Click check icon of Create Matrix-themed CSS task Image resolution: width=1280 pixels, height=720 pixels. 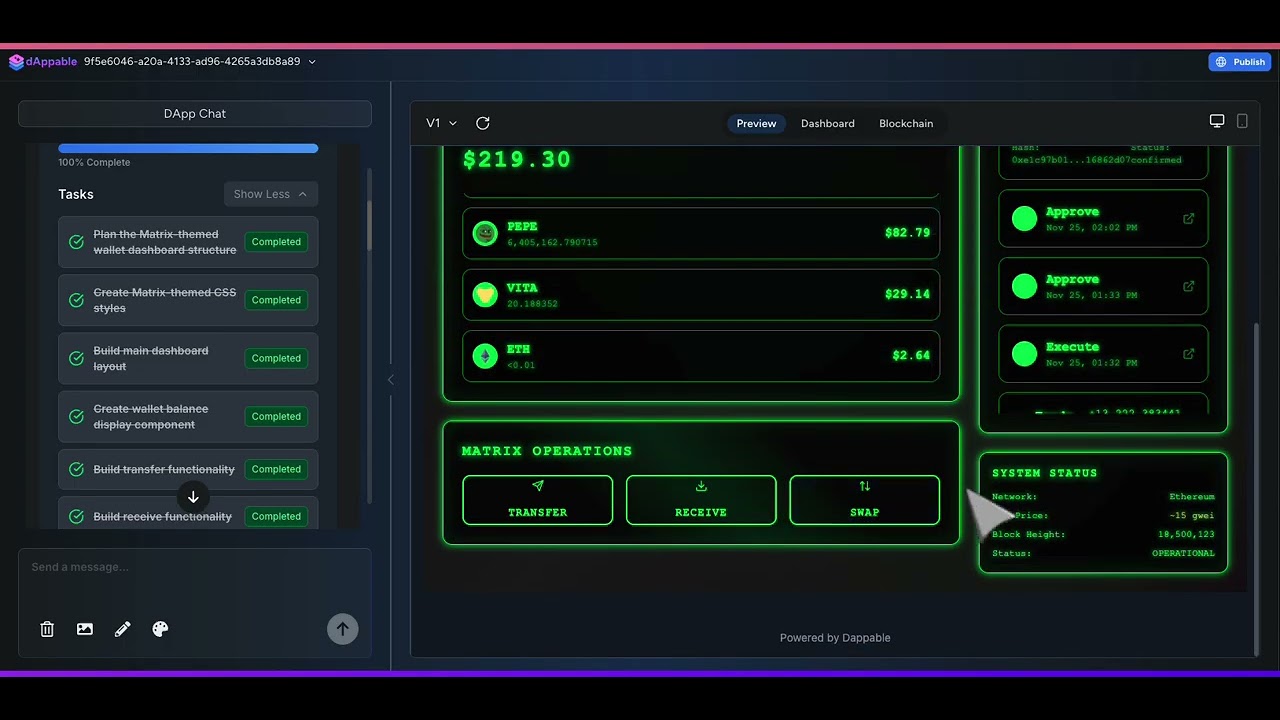pos(76,300)
